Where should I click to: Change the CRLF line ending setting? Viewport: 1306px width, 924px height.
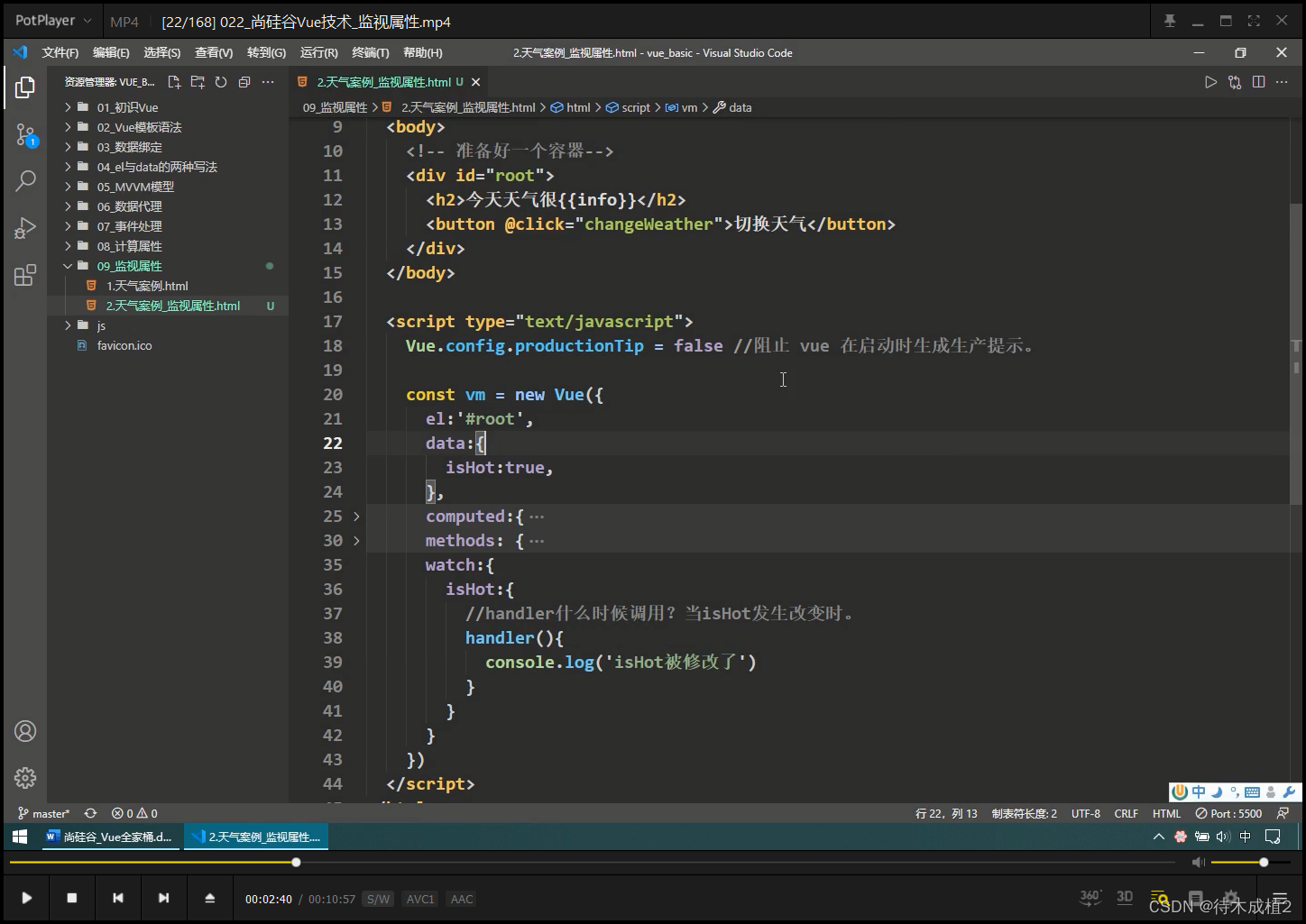pyautogui.click(x=1127, y=813)
